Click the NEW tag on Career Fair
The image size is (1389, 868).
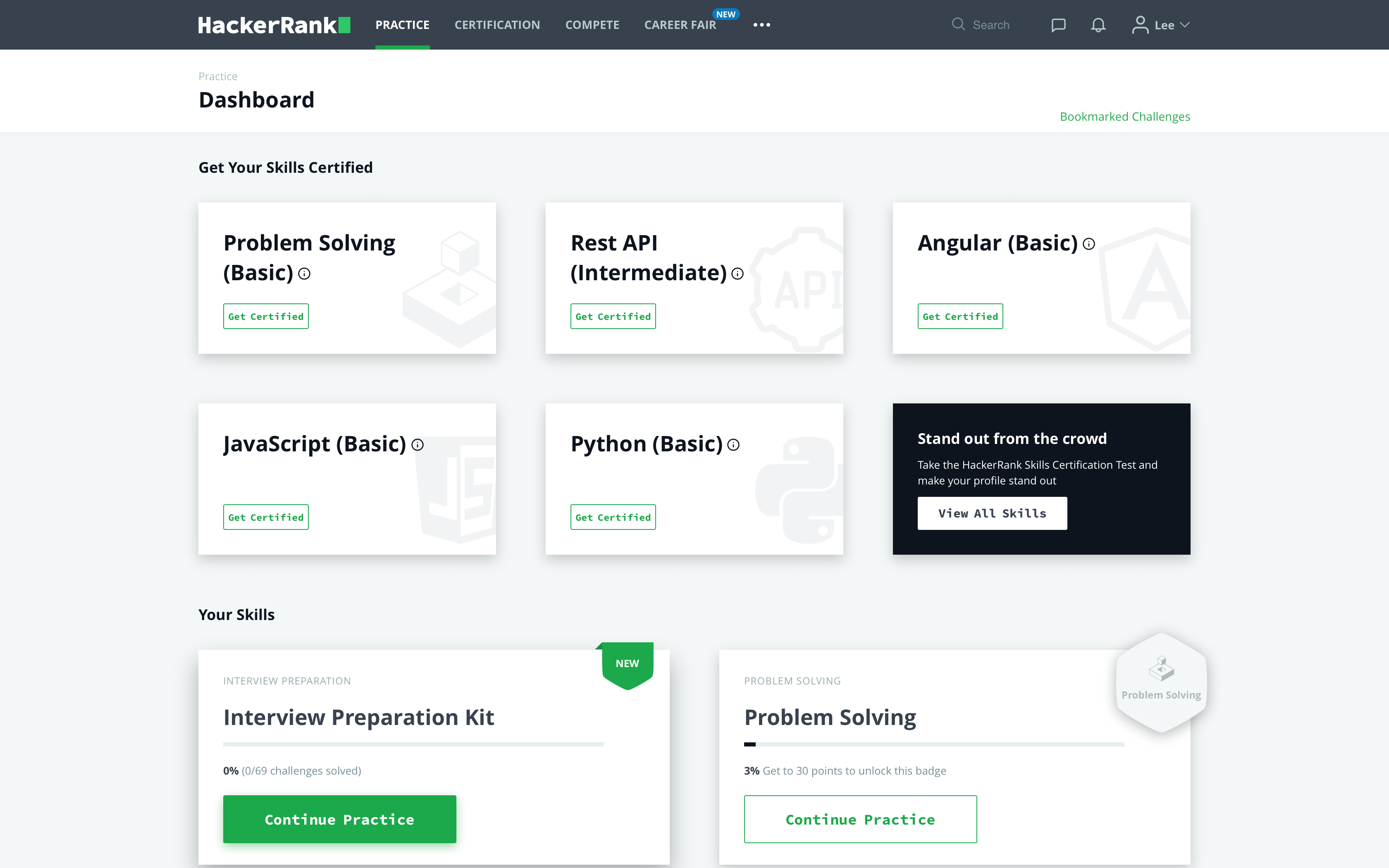[726, 14]
